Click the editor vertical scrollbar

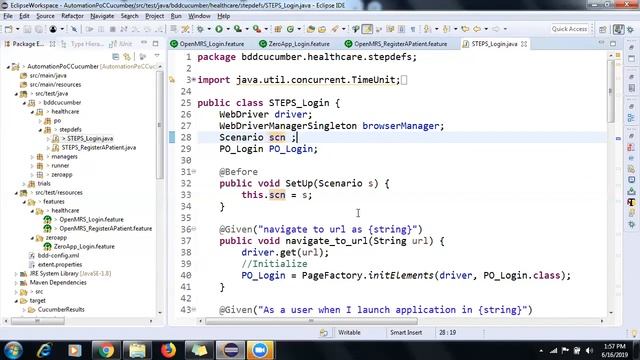[611, 92]
